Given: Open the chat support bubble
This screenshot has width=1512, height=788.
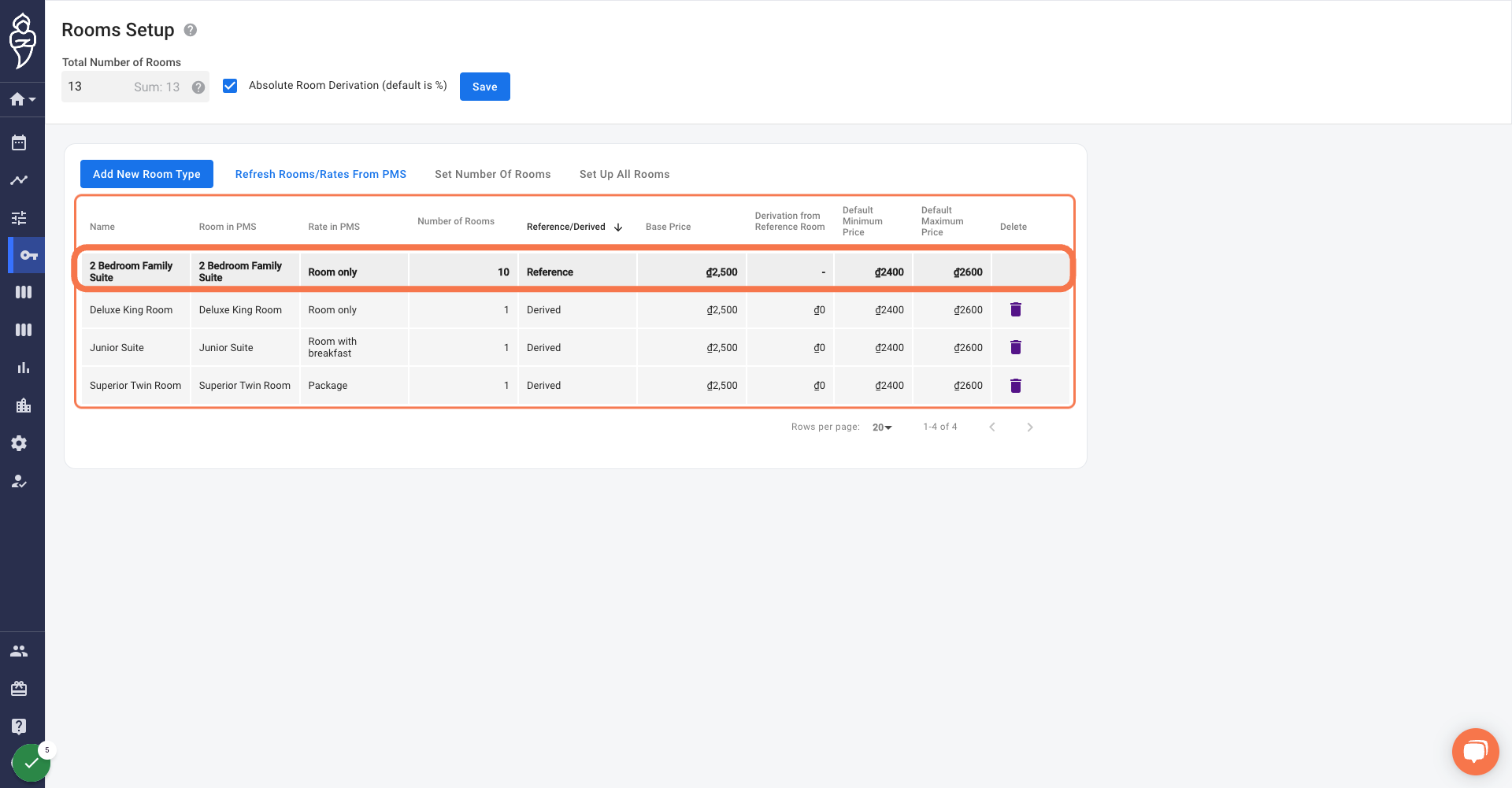Looking at the screenshot, I should pos(1475,752).
